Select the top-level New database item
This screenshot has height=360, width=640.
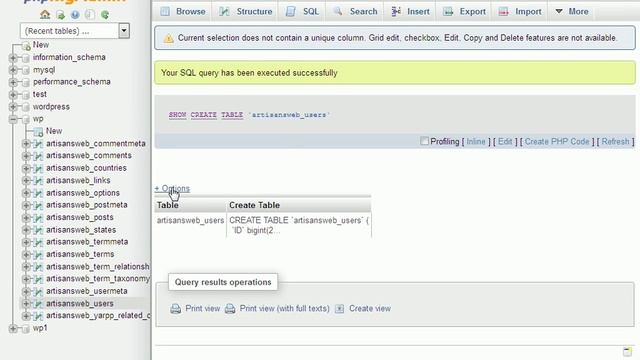click(41, 45)
